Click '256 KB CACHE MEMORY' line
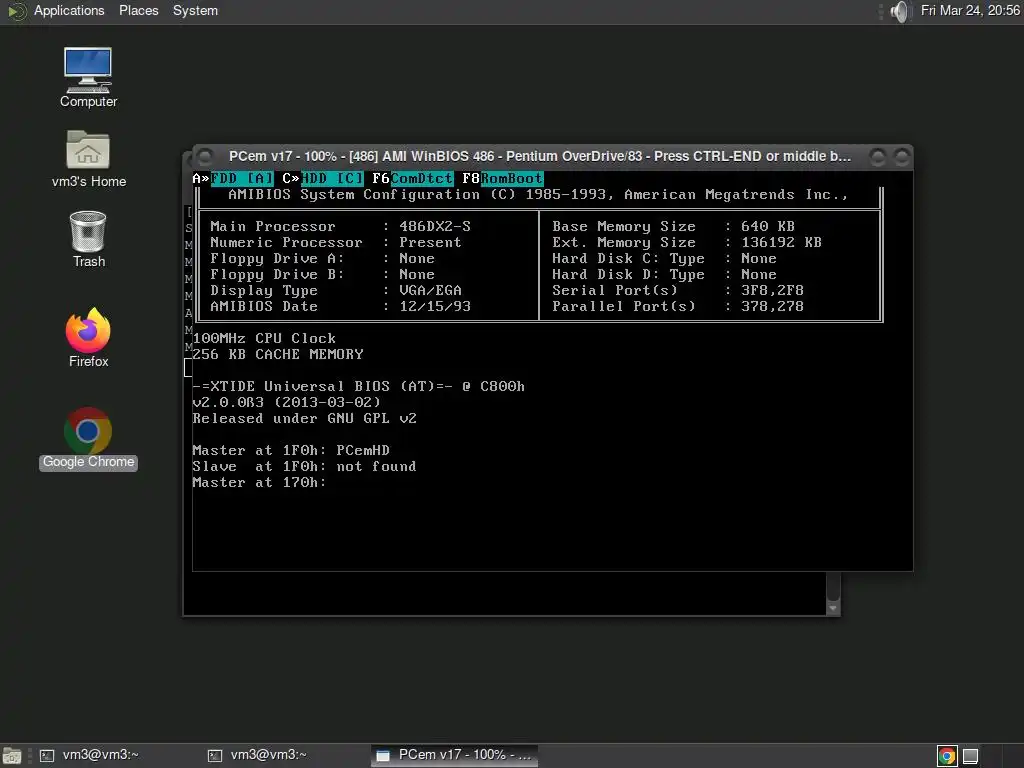1024x768 pixels. click(278, 354)
